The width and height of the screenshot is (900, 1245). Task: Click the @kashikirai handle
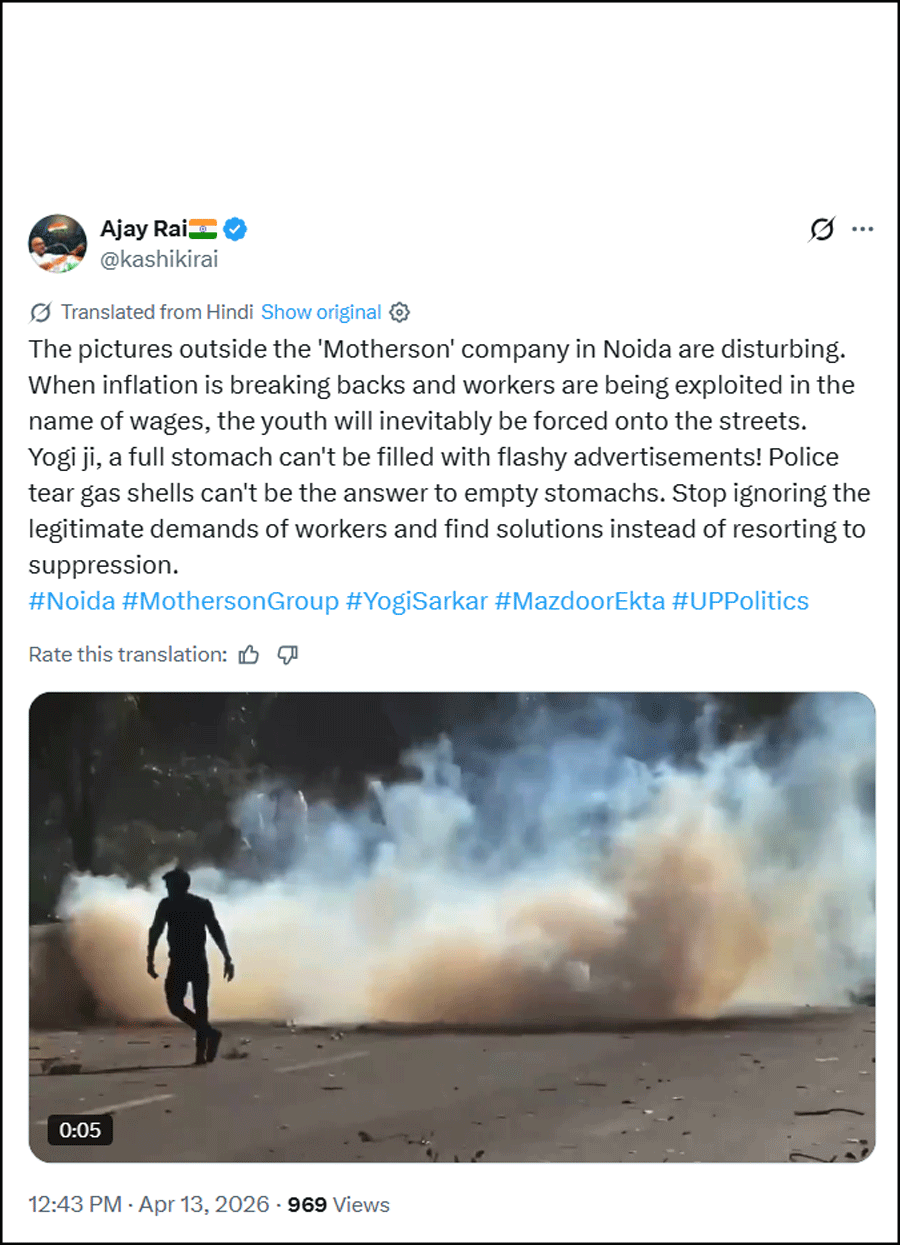click(x=159, y=259)
